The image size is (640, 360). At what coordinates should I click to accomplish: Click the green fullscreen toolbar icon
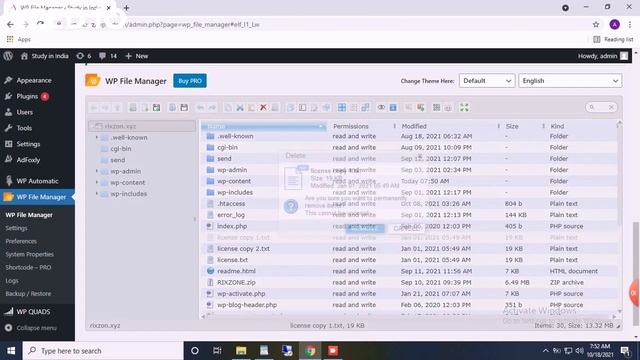pos(464,108)
